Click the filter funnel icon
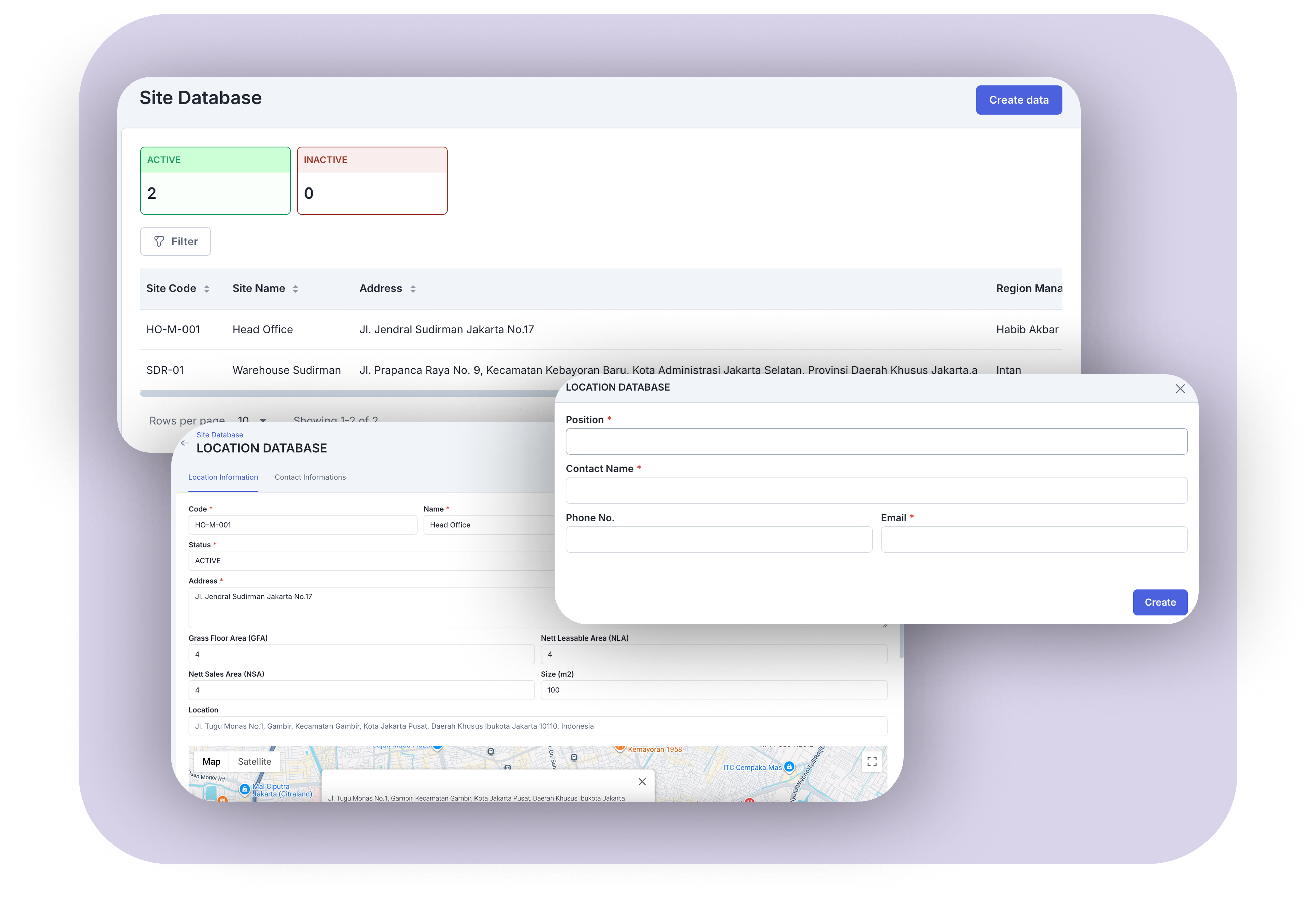 point(159,242)
